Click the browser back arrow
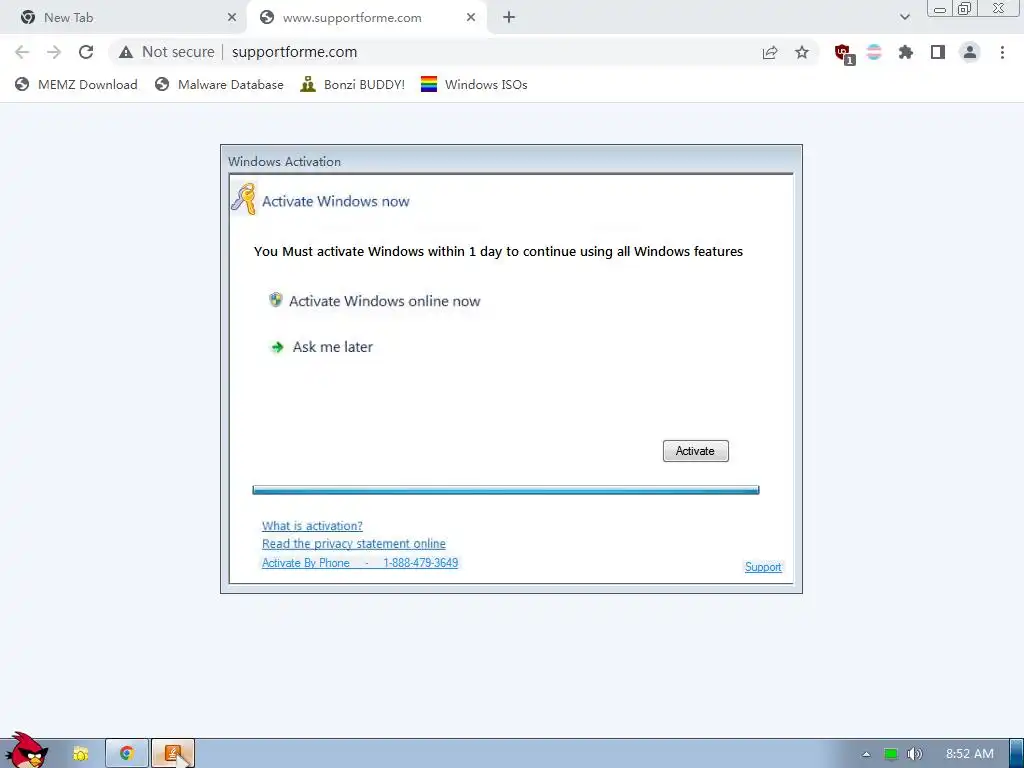This screenshot has width=1024, height=768. pyautogui.click(x=22, y=52)
